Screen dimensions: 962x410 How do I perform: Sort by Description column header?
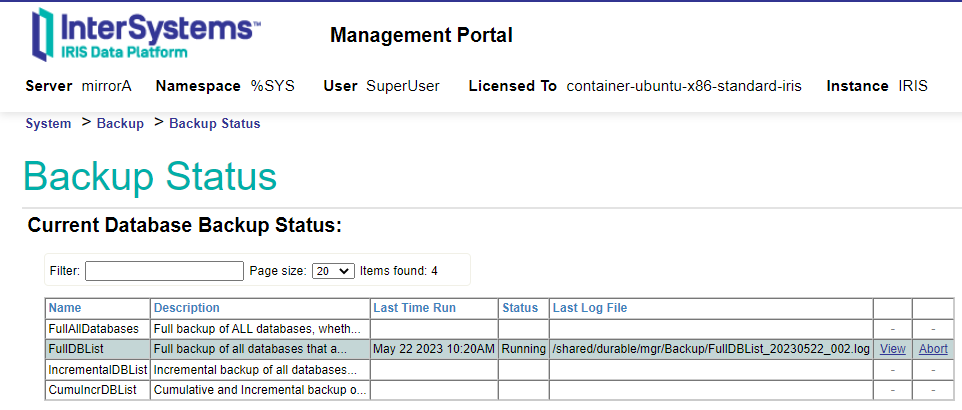click(x=187, y=308)
